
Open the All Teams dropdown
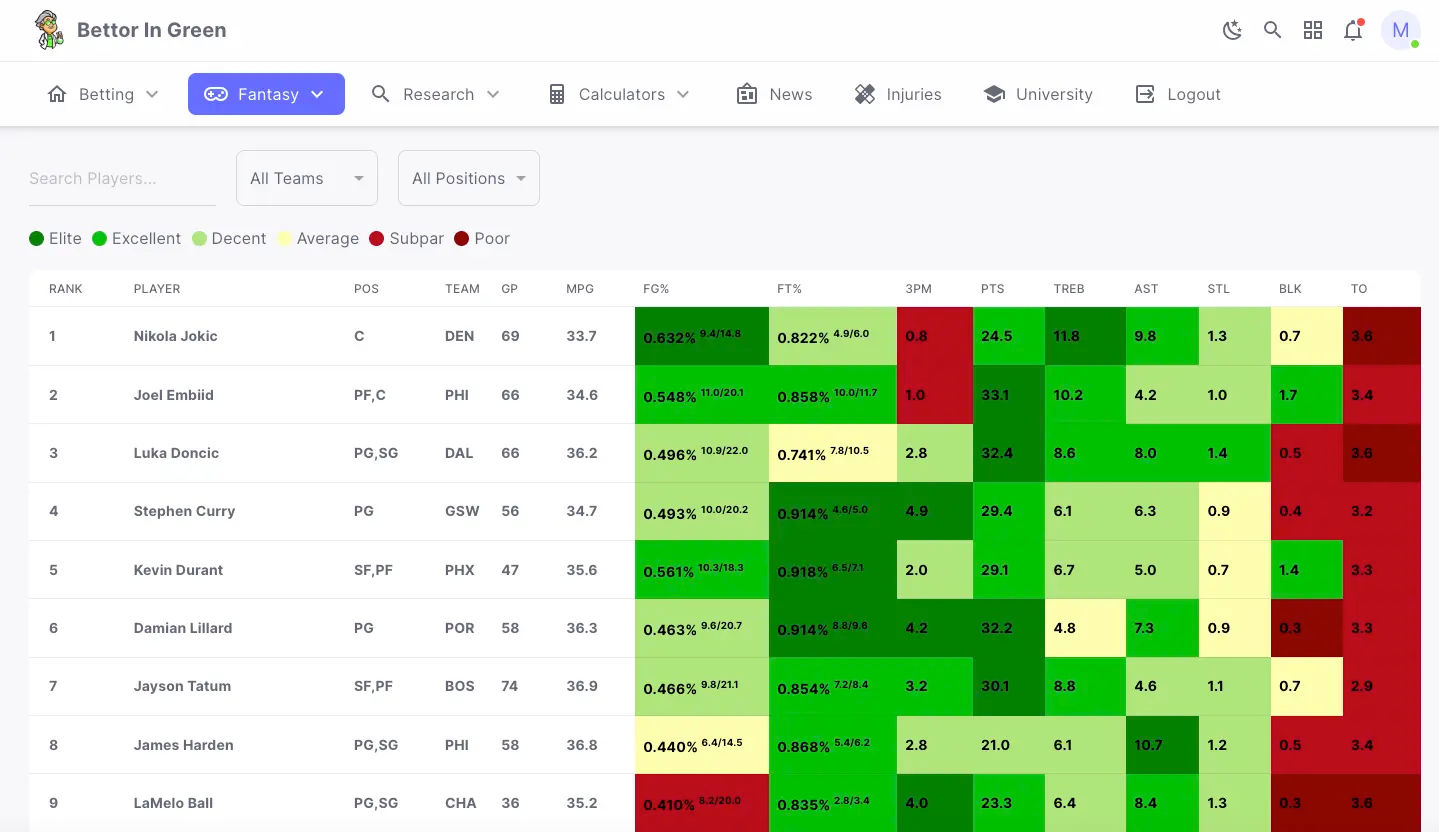click(x=307, y=178)
